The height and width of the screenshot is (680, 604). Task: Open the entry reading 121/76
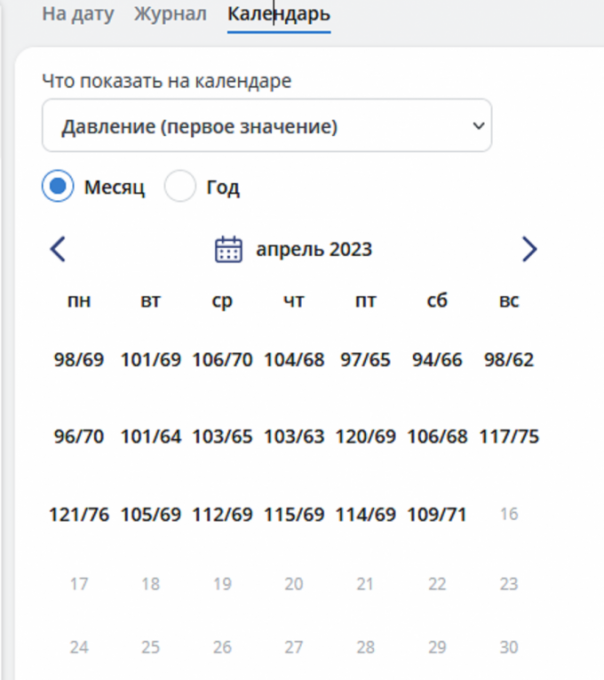79,515
